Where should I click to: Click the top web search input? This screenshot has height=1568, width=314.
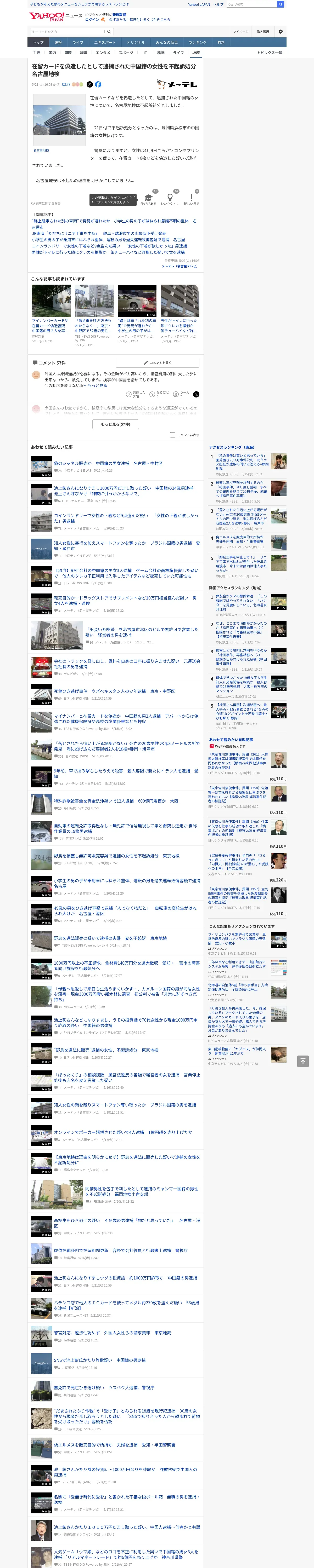[252, 4]
